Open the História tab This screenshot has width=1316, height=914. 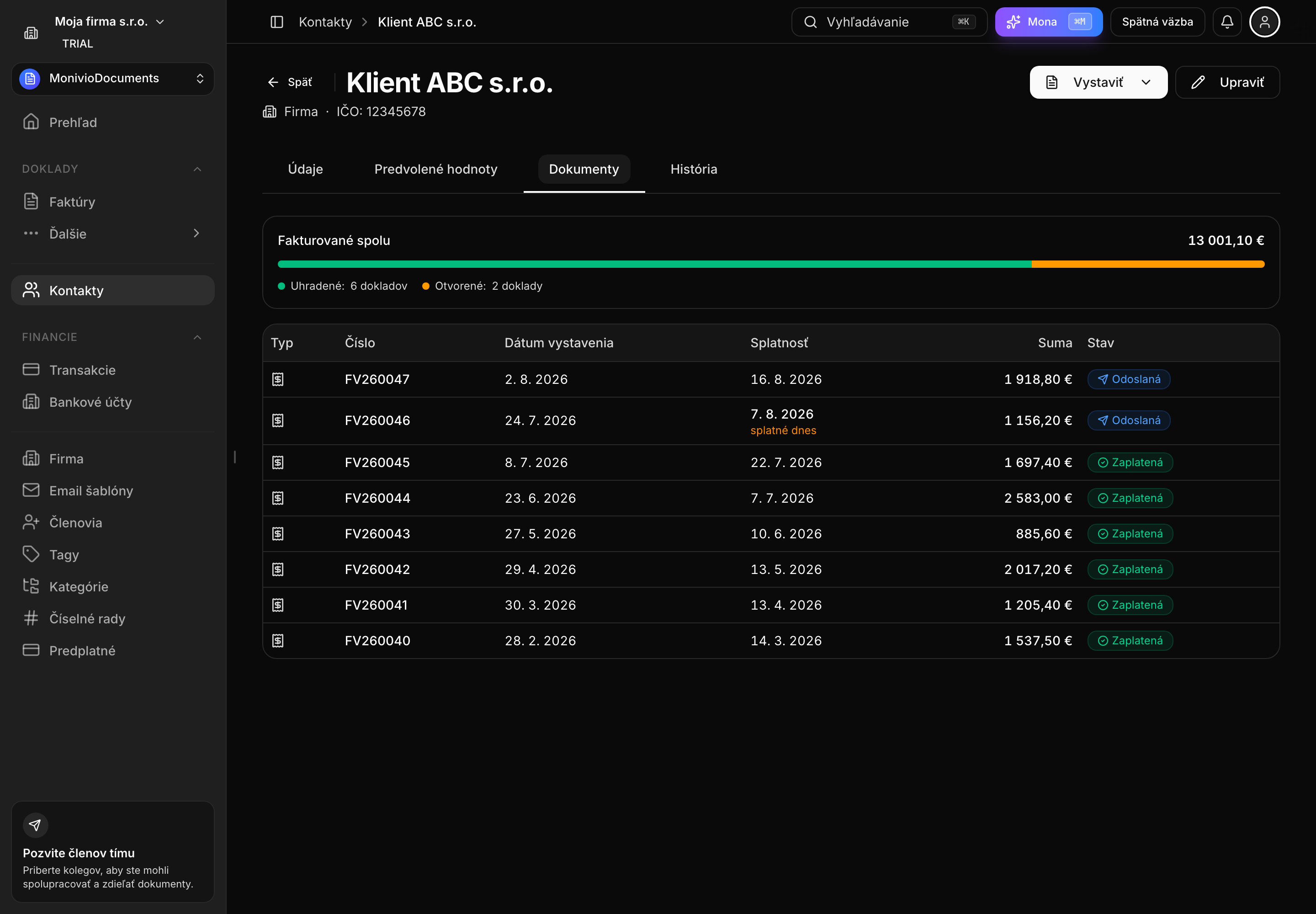pyautogui.click(x=694, y=169)
